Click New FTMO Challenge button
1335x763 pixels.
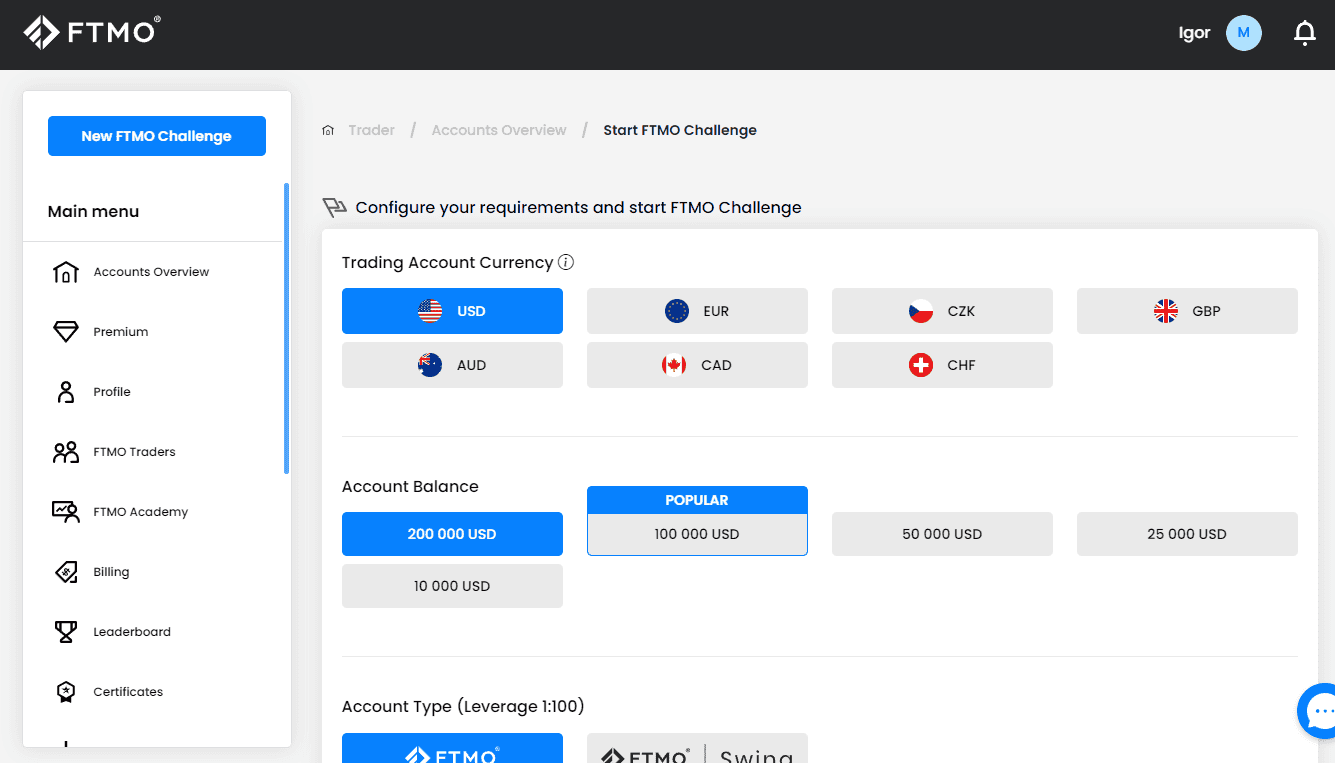click(x=157, y=136)
